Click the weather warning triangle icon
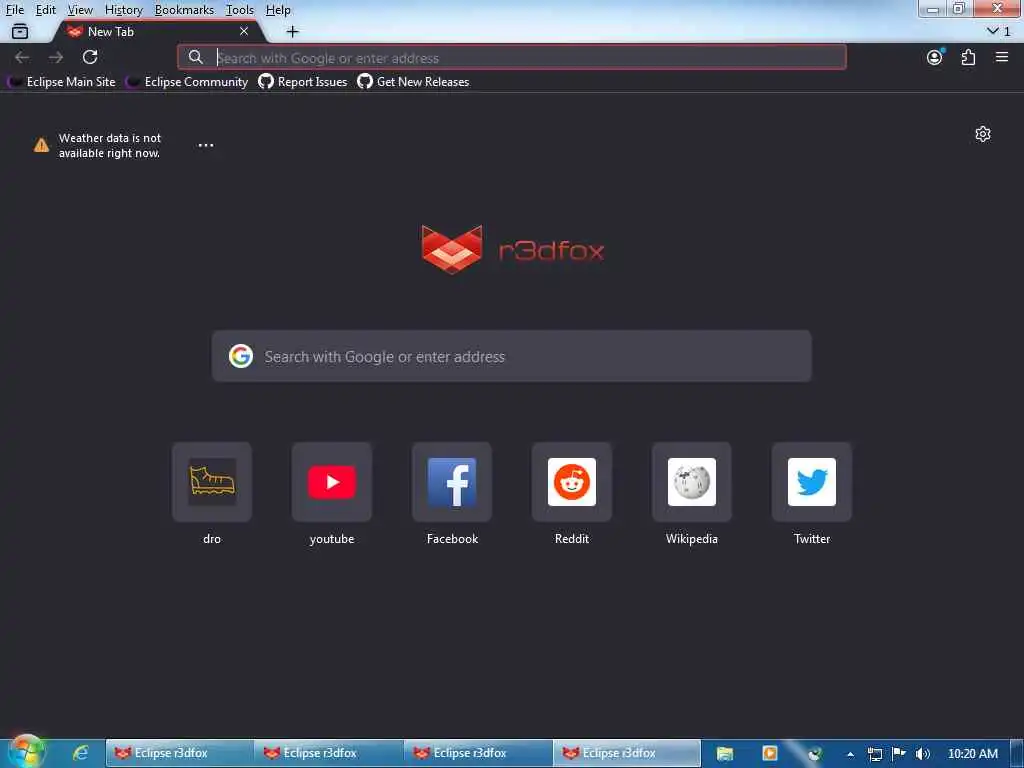The width and height of the screenshot is (1024, 768). coord(41,145)
